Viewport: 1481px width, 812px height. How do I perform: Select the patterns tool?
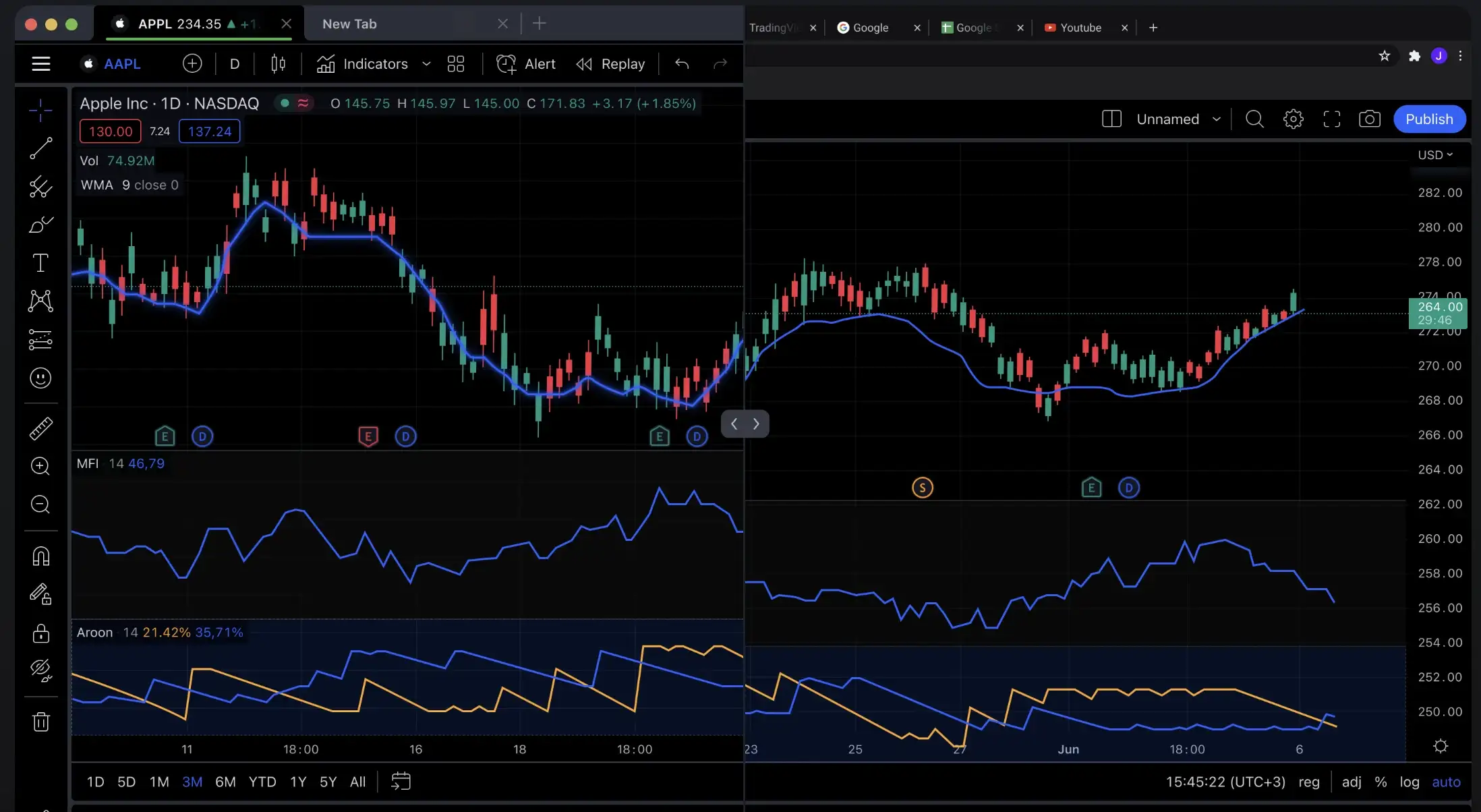point(40,301)
